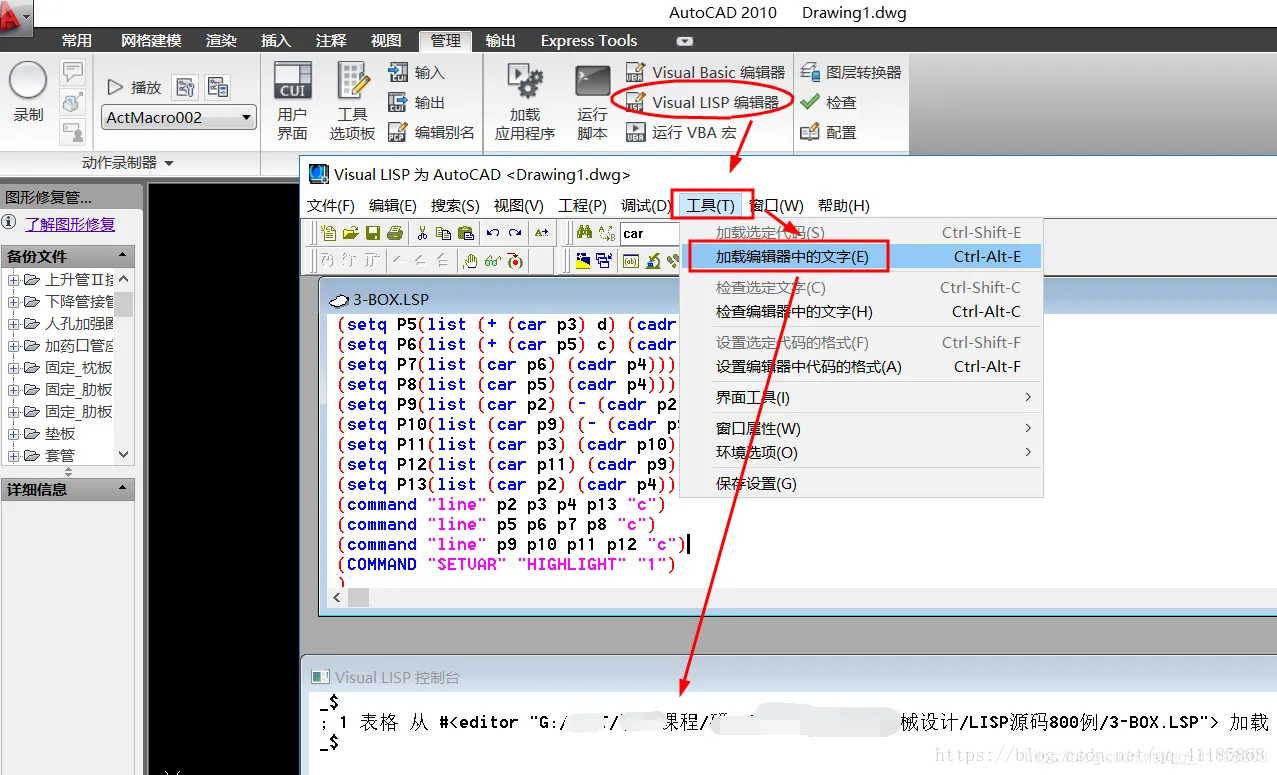Open the Visual LISP 编辑器
This screenshot has width=1277, height=775.
point(703,102)
